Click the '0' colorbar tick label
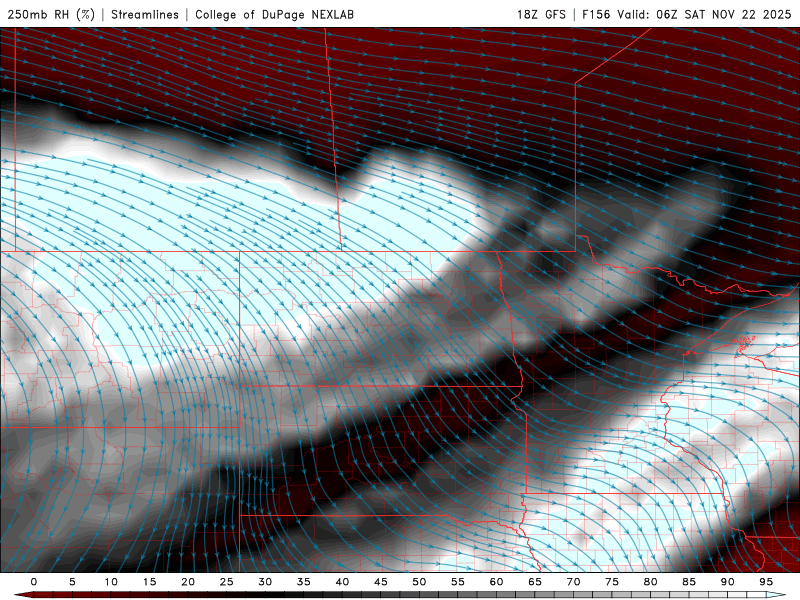The image size is (800, 600). click(34, 582)
